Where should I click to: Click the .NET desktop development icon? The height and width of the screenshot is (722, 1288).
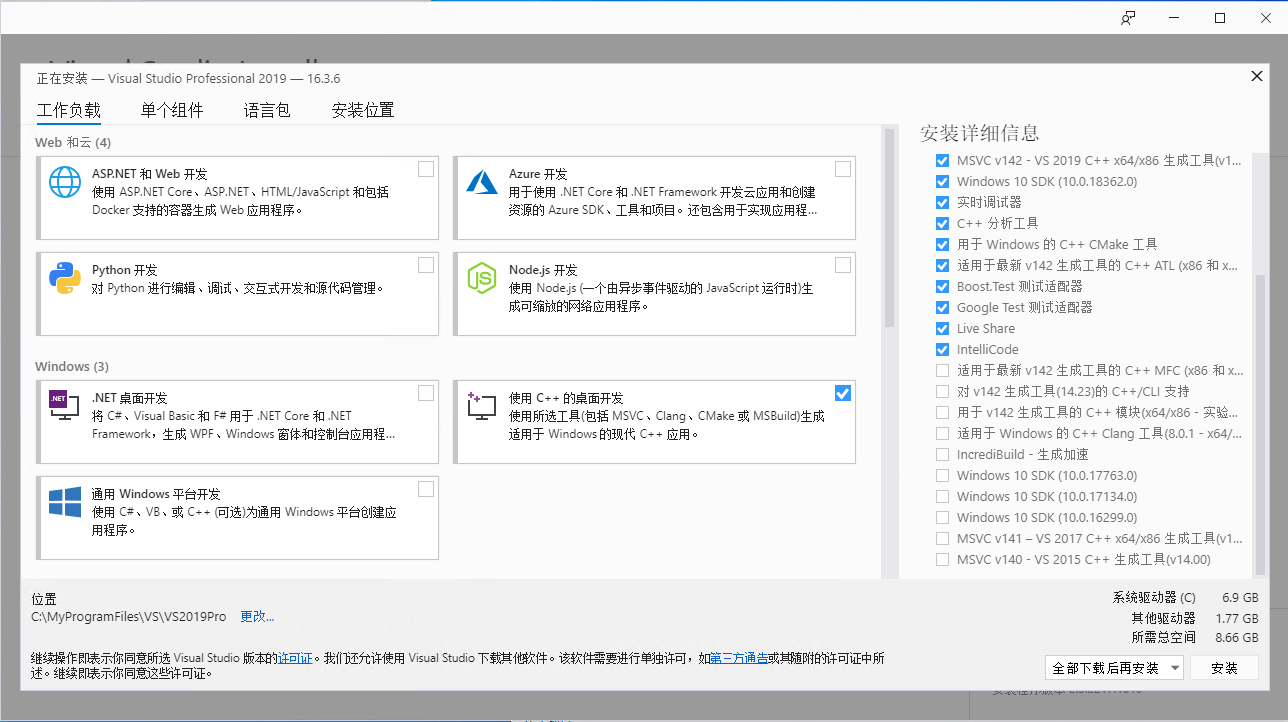65,405
